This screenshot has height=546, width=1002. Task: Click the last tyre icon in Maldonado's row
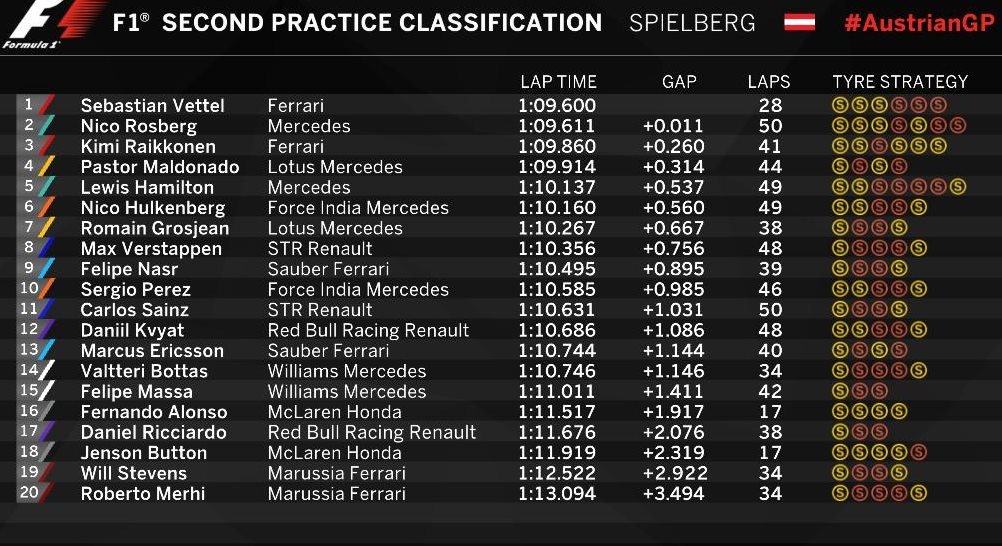coord(899,167)
